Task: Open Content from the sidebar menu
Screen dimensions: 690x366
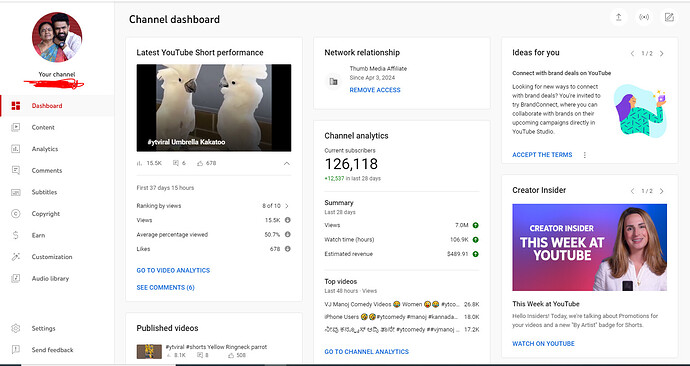Action: click(57, 127)
